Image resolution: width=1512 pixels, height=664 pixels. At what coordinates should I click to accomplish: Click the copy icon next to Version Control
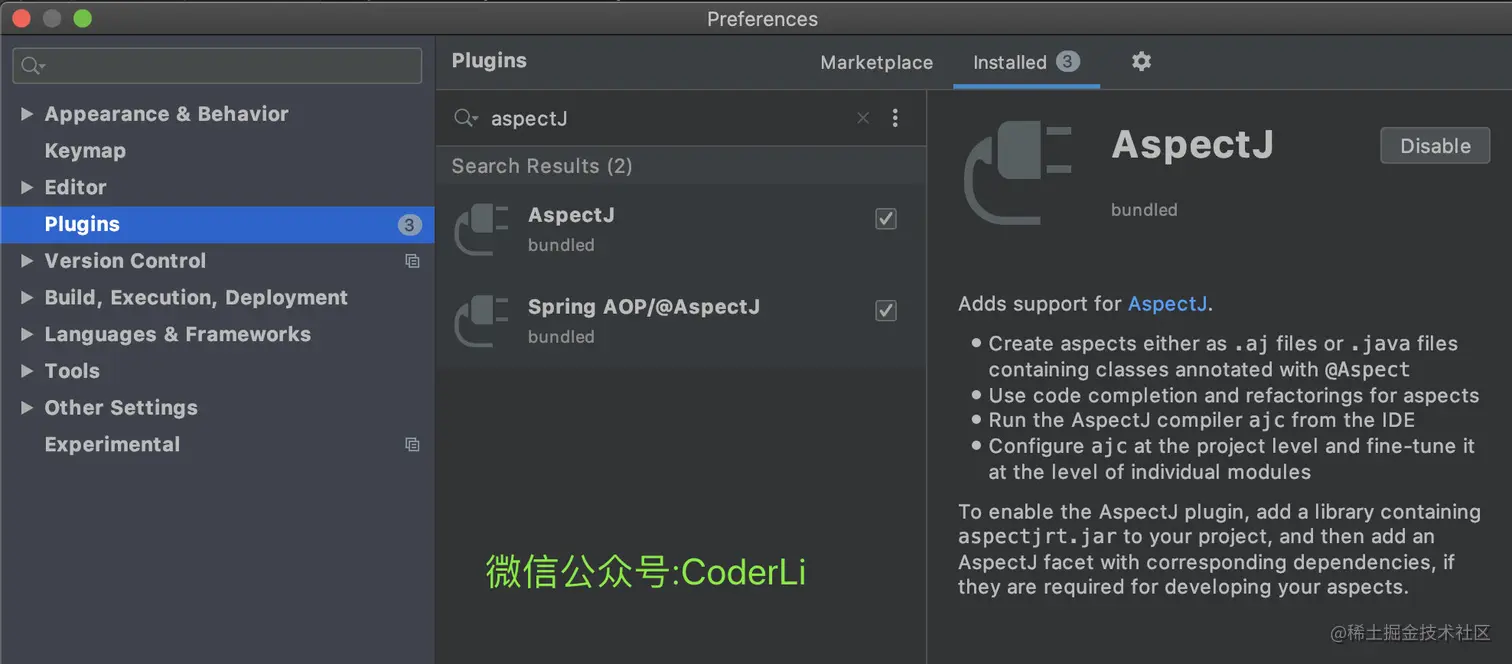click(412, 260)
